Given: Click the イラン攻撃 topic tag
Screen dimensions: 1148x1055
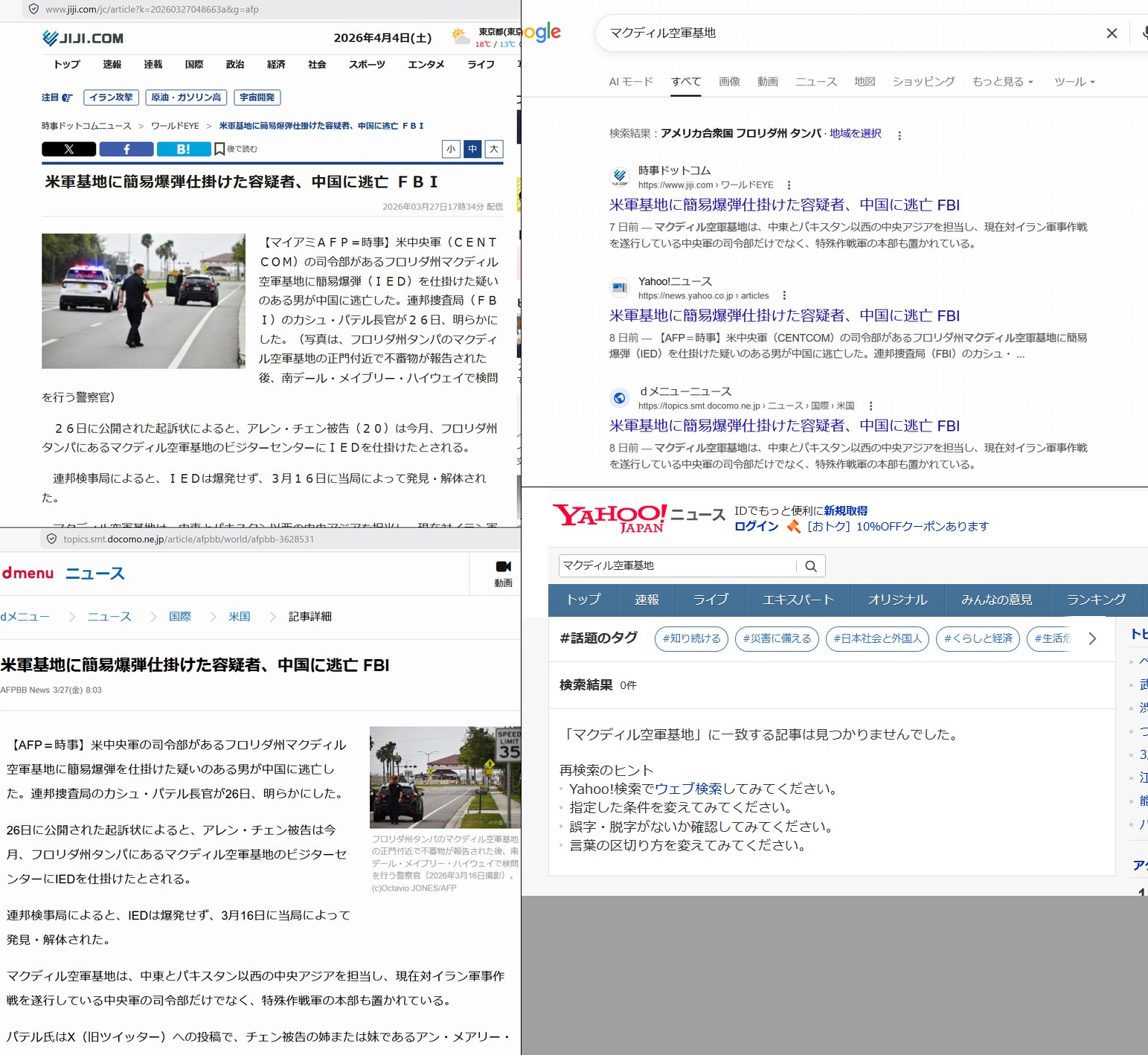Looking at the screenshot, I should (x=111, y=97).
